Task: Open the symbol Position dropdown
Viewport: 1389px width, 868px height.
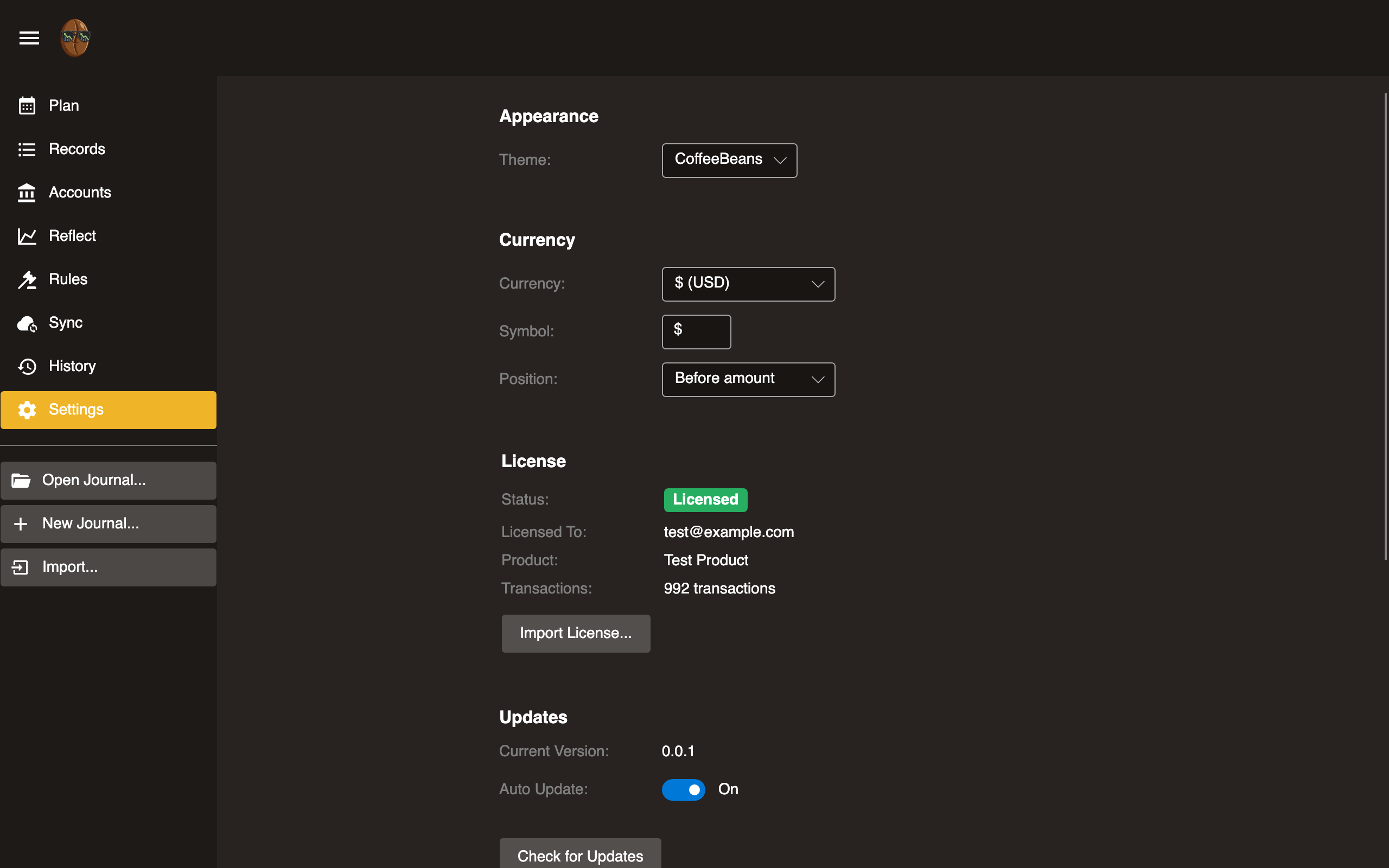Action: (x=748, y=379)
